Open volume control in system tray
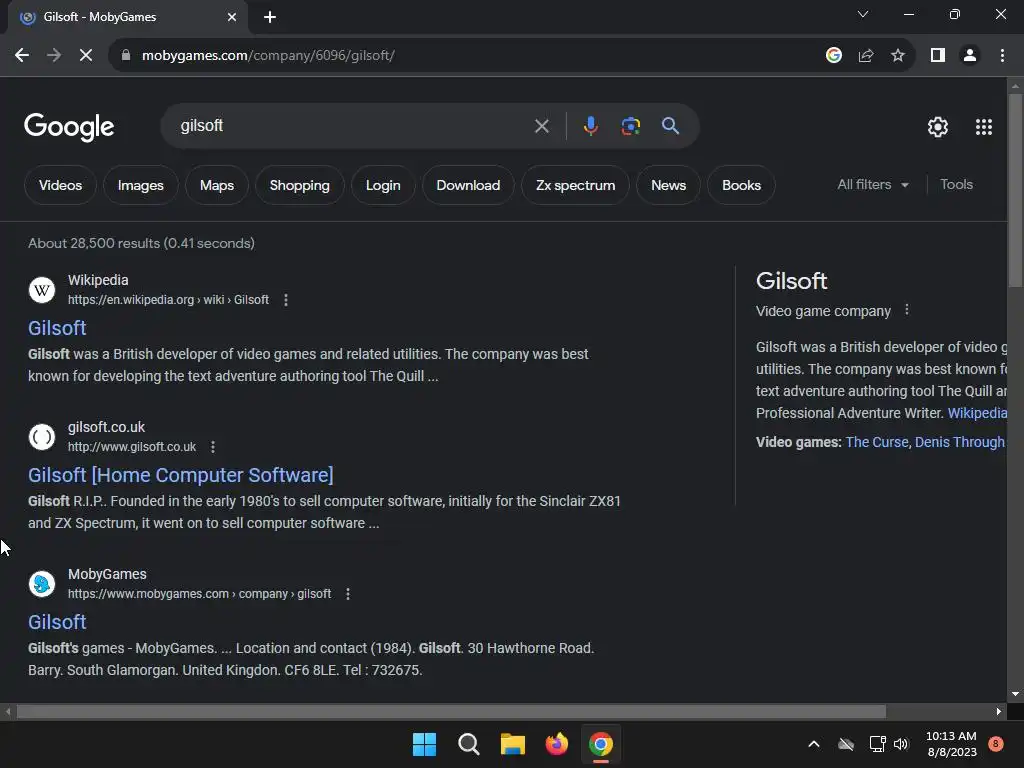The width and height of the screenshot is (1024, 768). (x=901, y=744)
